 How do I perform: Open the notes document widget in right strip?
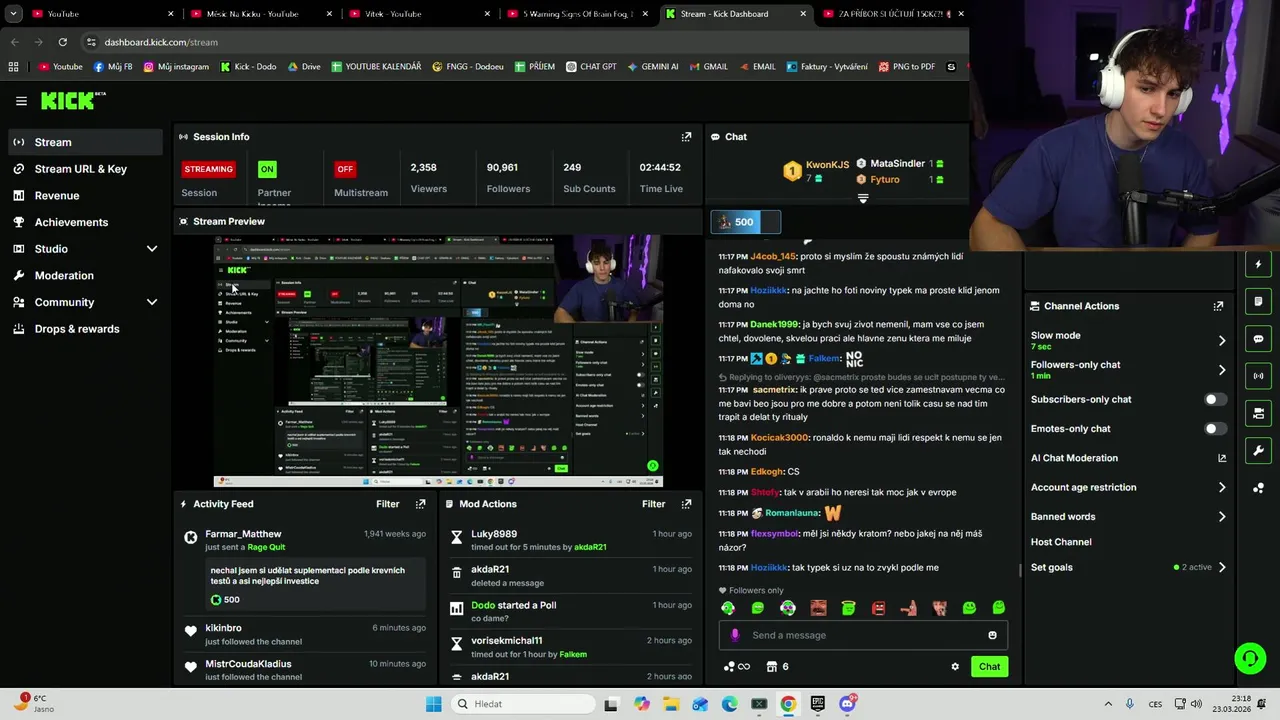pyautogui.click(x=1258, y=301)
